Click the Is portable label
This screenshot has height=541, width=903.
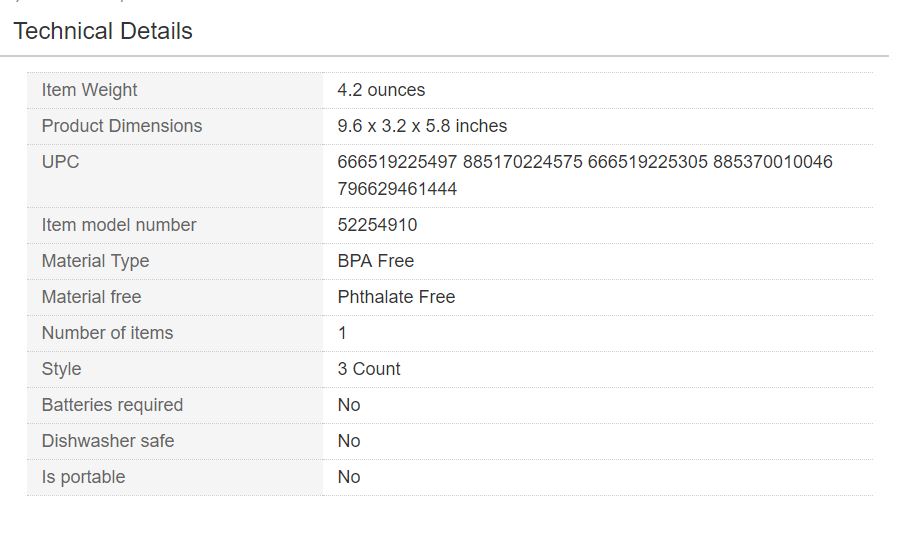(83, 477)
